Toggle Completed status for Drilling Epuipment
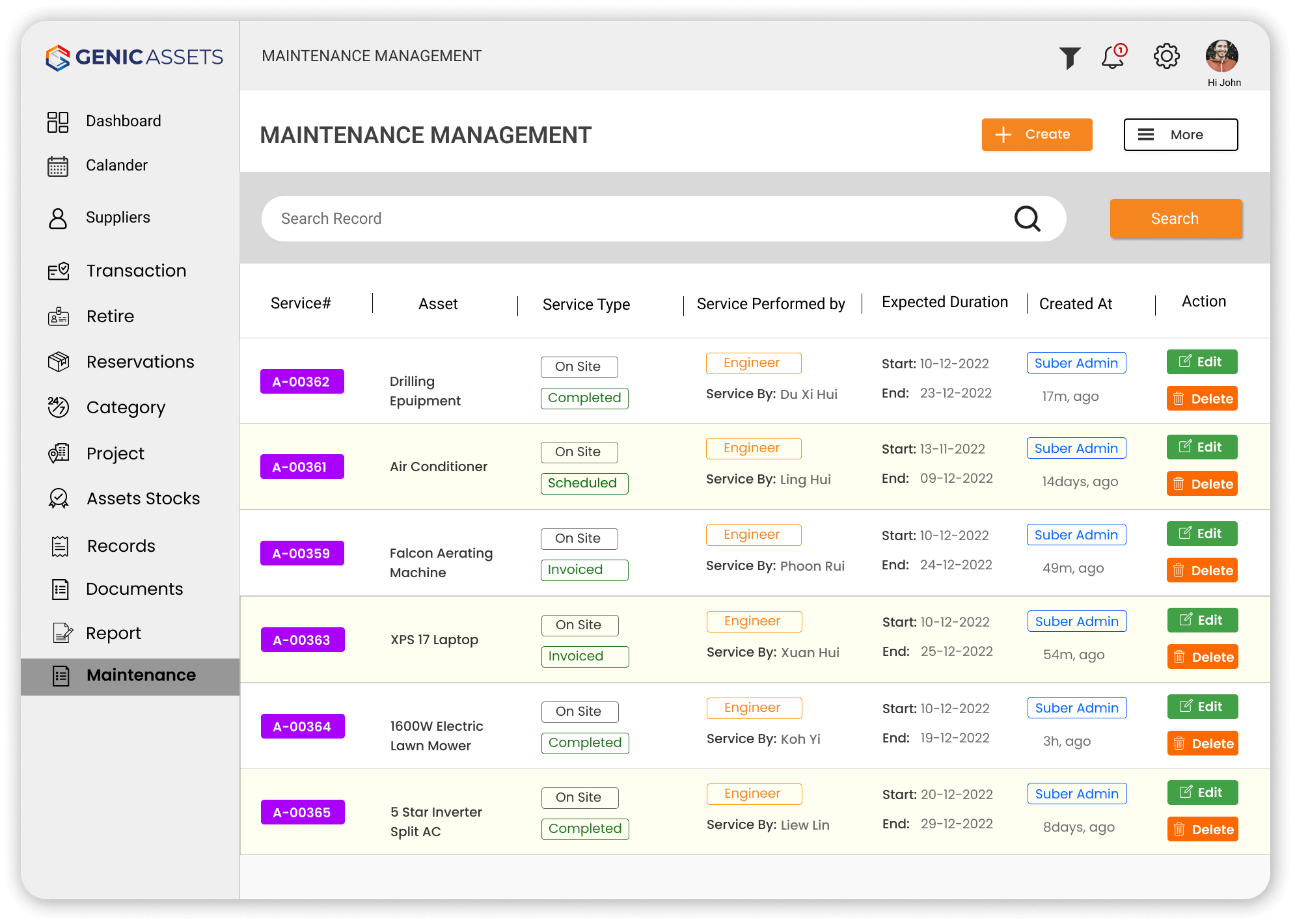Viewport: 1295px width, 924px height. pyautogui.click(x=584, y=398)
